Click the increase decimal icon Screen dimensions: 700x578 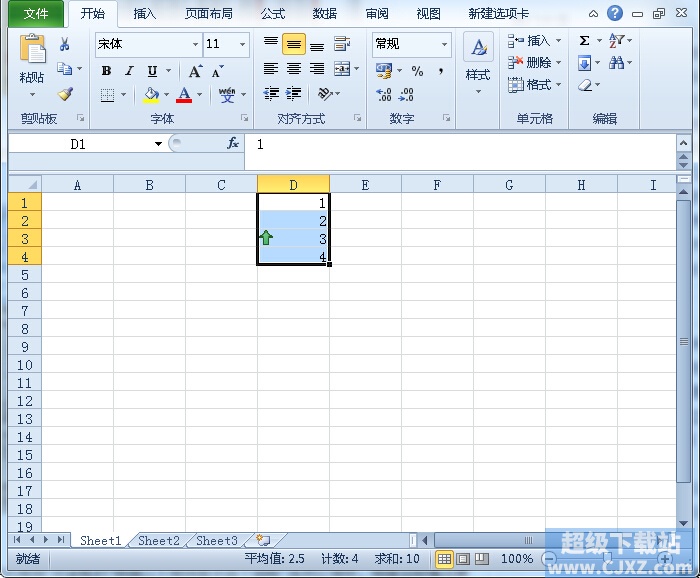pyautogui.click(x=384, y=94)
